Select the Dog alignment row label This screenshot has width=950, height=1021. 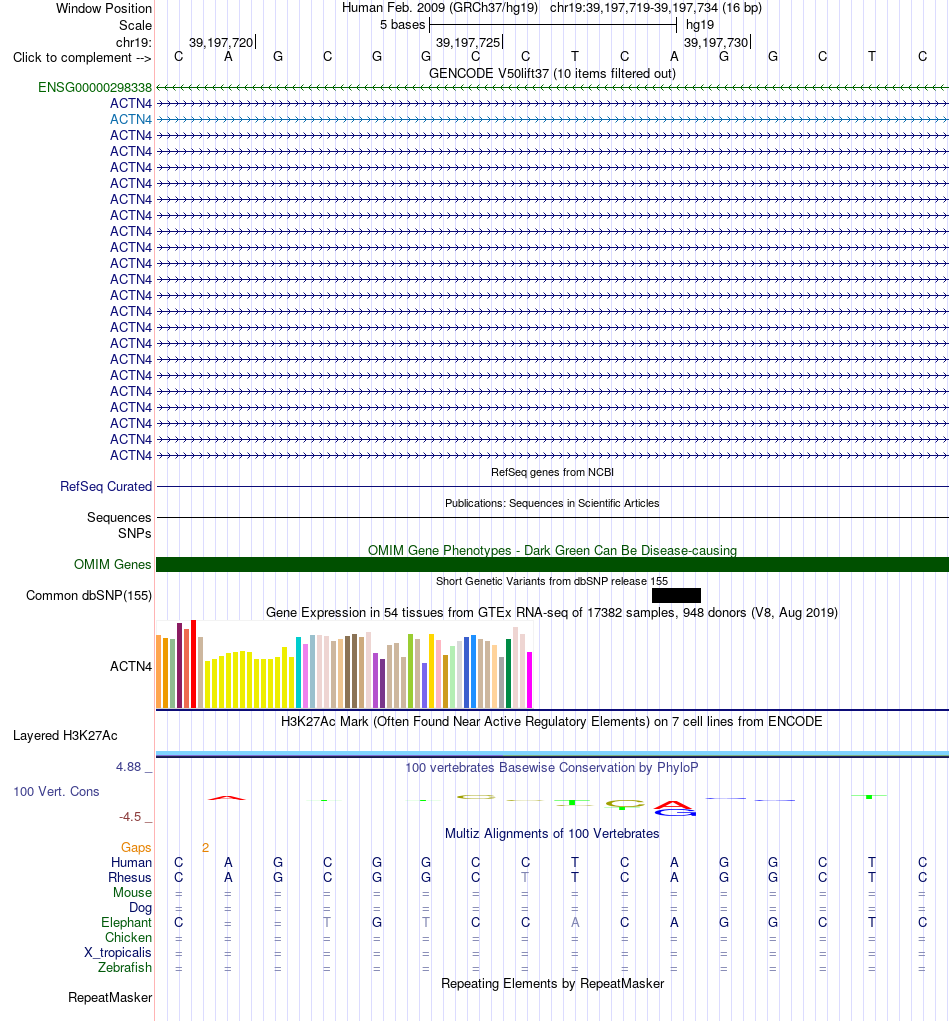tap(140, 908)
